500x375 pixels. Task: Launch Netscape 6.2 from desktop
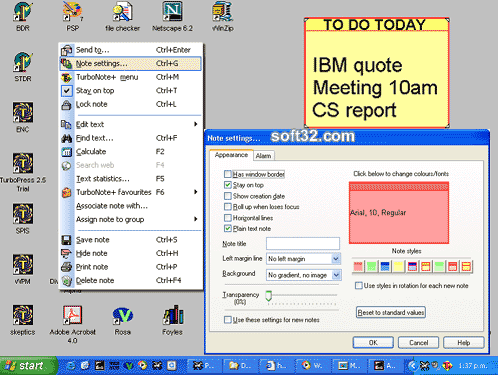coord(172,16)
